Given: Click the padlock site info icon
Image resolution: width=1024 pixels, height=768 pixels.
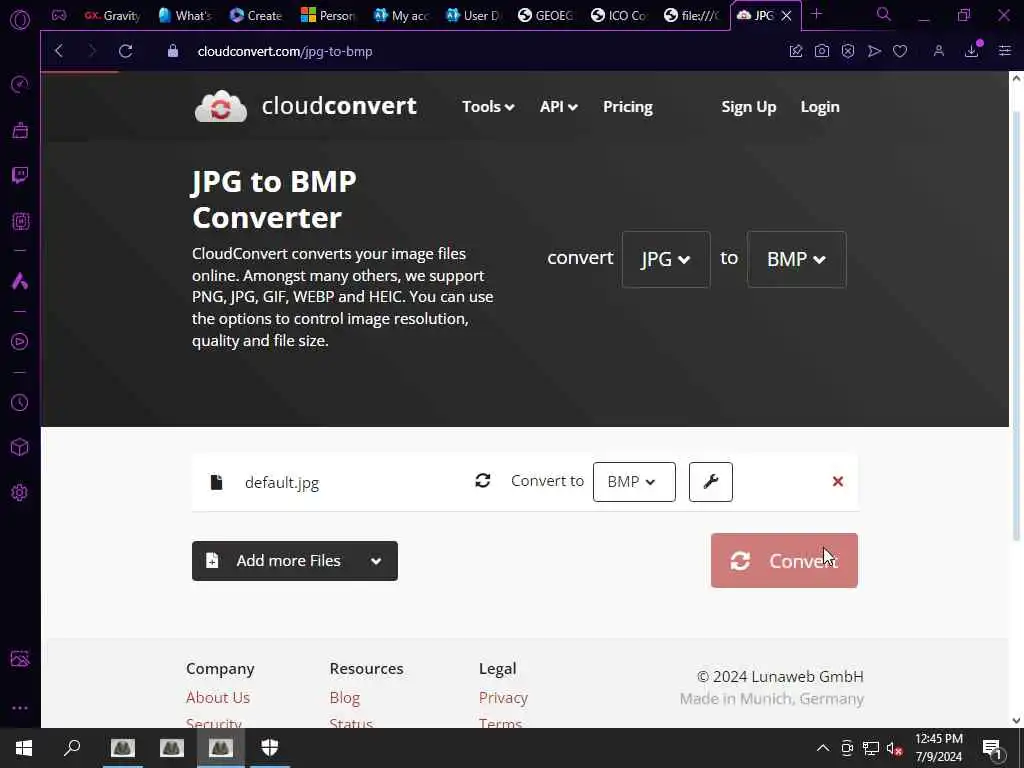Looking at the screenshot, I should tap(172, 51).
